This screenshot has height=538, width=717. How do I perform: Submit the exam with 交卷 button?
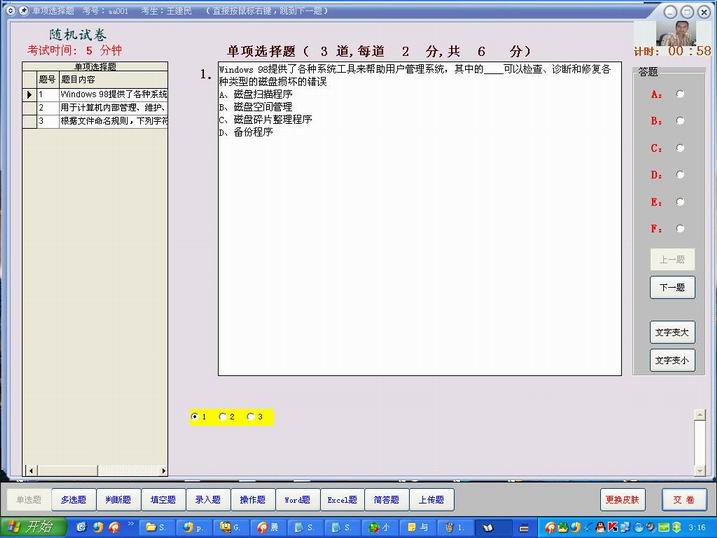(x=684, y=500)
